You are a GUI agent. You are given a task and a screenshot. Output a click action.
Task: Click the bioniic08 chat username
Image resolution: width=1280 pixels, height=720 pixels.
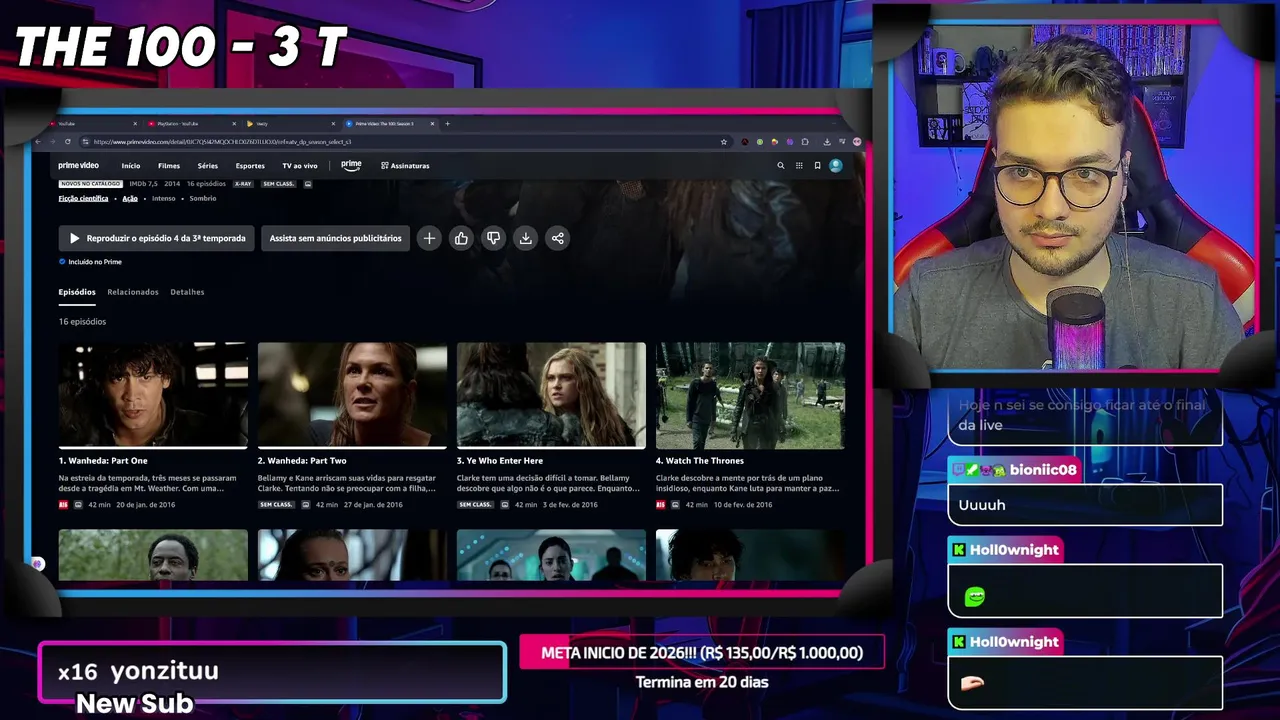click(1043, 470)
